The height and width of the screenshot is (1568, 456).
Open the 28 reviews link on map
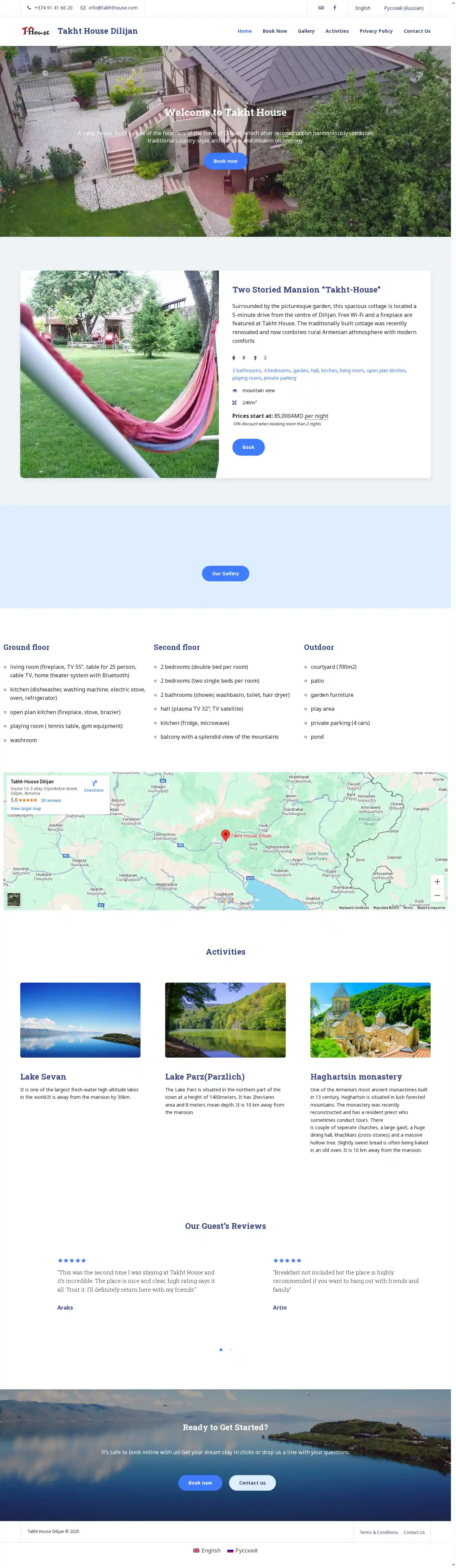(51, 801)
